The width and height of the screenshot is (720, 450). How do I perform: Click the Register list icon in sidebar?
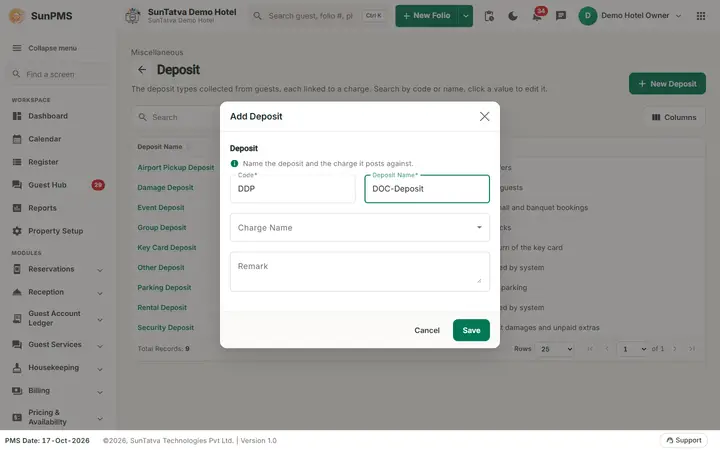point(17,162)
